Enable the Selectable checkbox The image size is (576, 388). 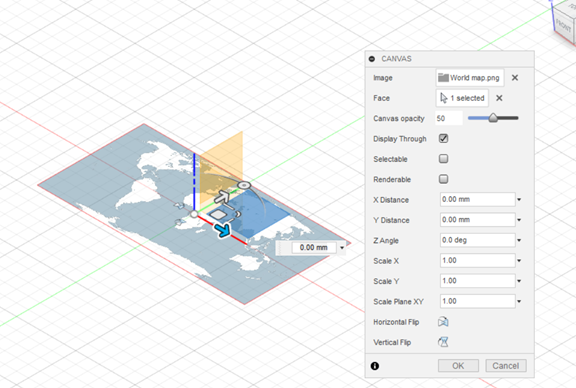tap(443, 159)
